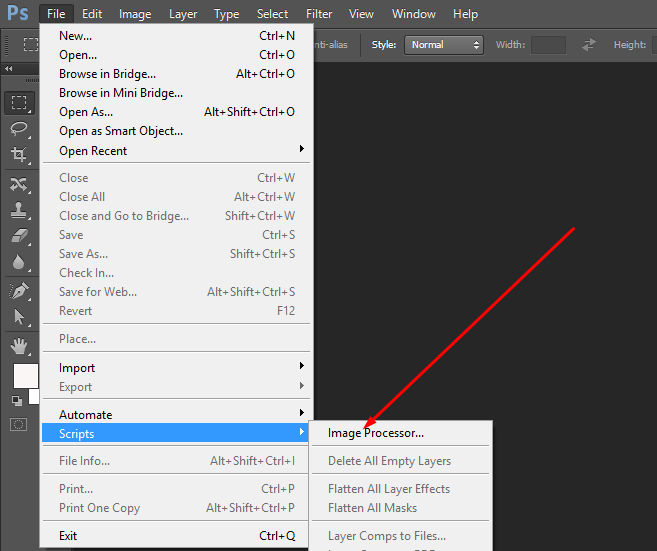
Task: Click the background color swatch
Action: click(x=34, y=397)
